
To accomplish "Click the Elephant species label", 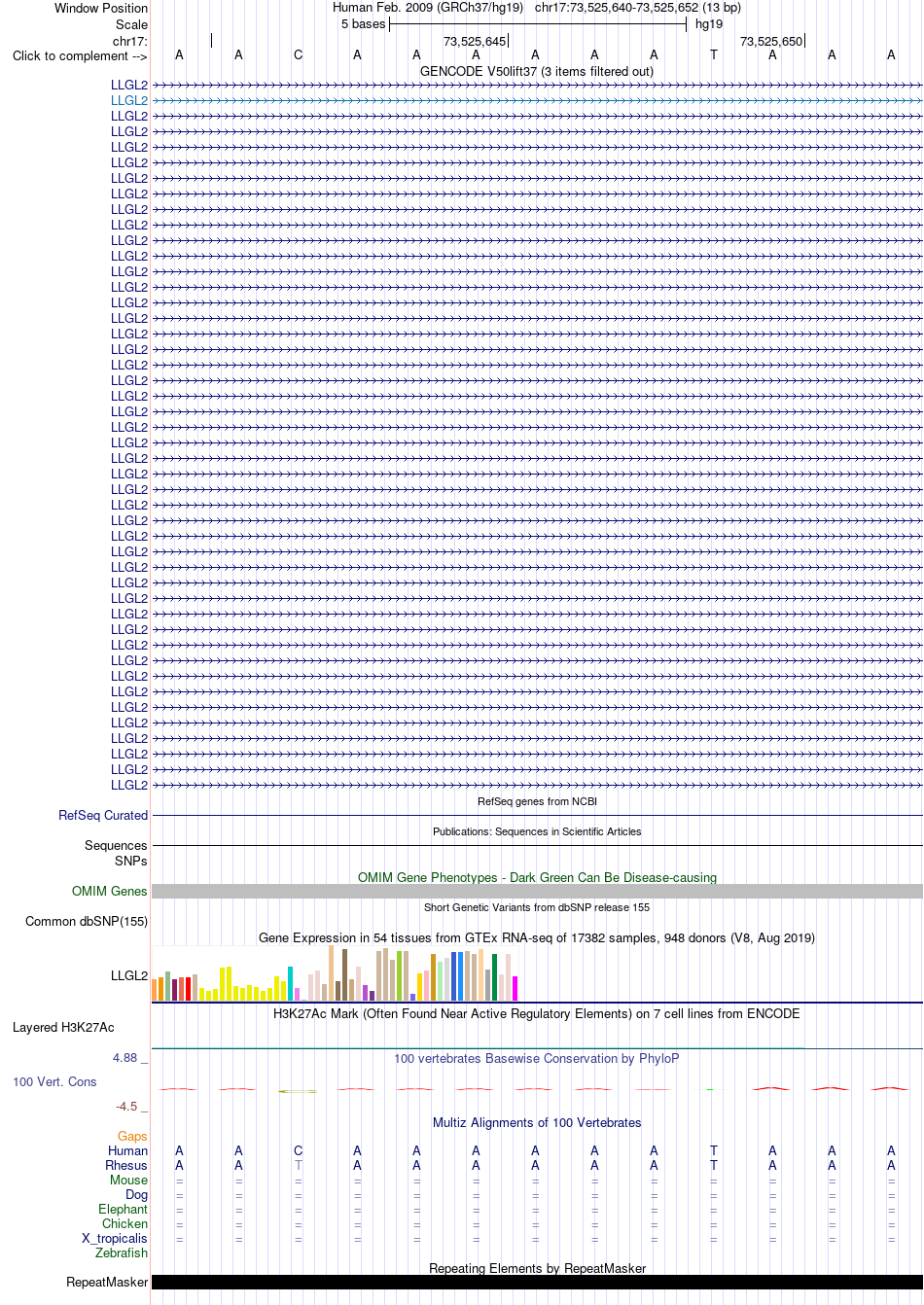I will pyautogui.click(x=124, y=1209).
